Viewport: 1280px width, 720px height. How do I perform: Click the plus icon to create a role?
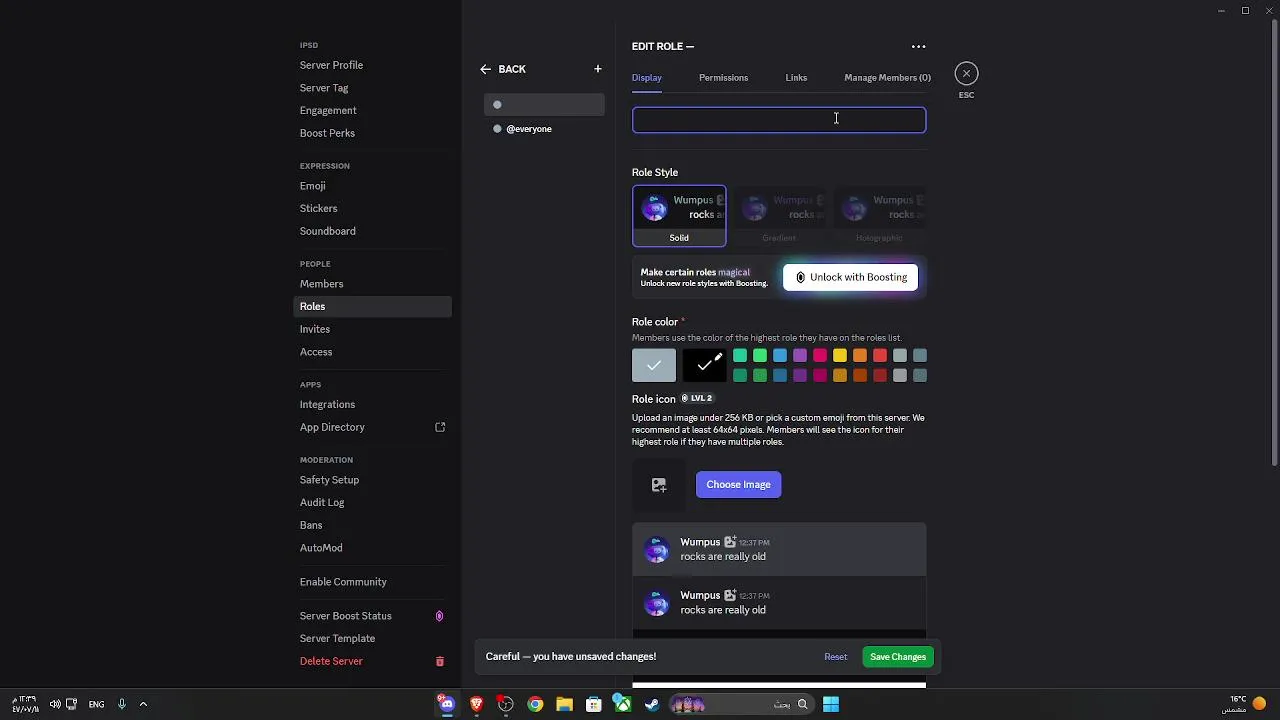(598, 69)
